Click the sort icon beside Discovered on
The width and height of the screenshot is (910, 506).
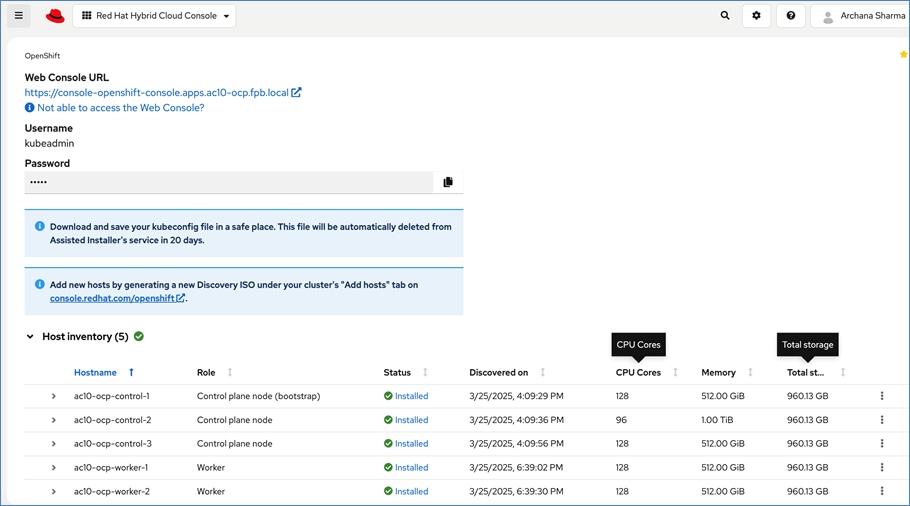pyautogui.click(x=543, y=373)
